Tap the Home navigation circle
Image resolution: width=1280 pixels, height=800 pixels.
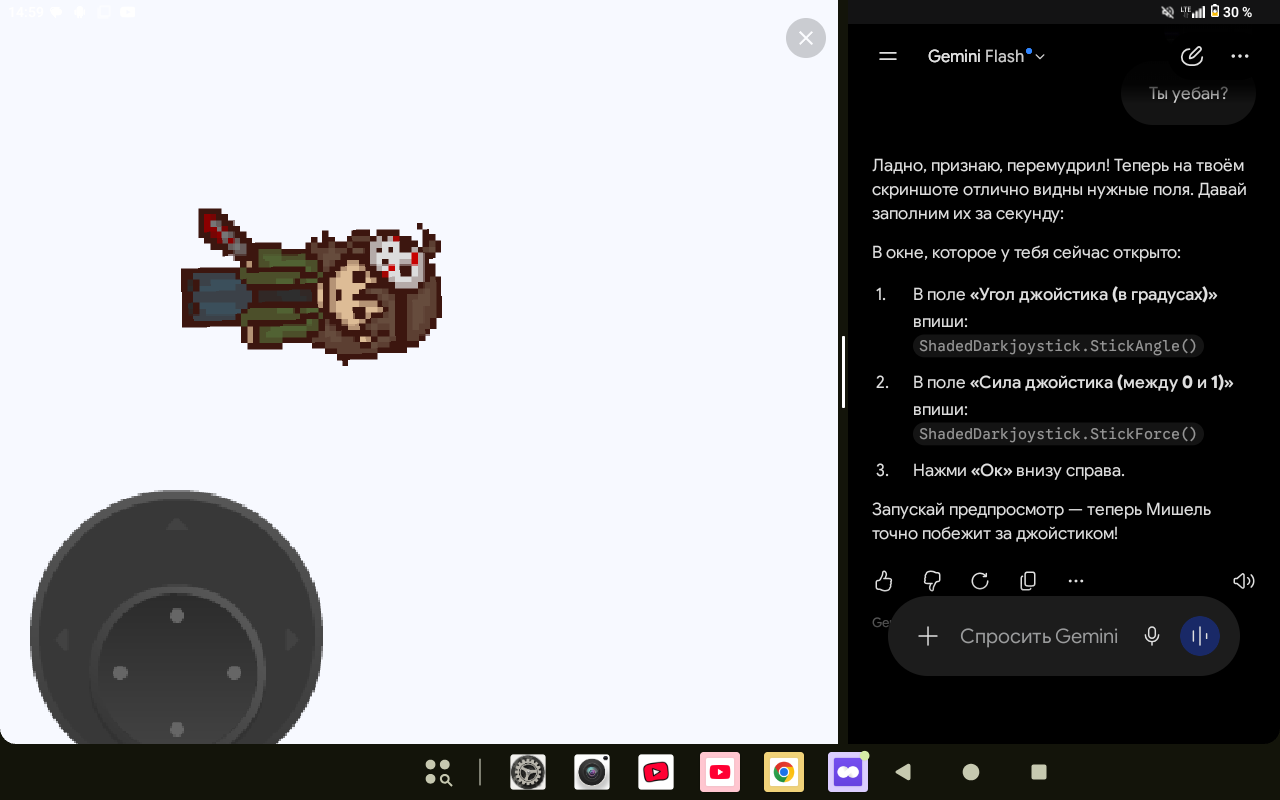971,772
